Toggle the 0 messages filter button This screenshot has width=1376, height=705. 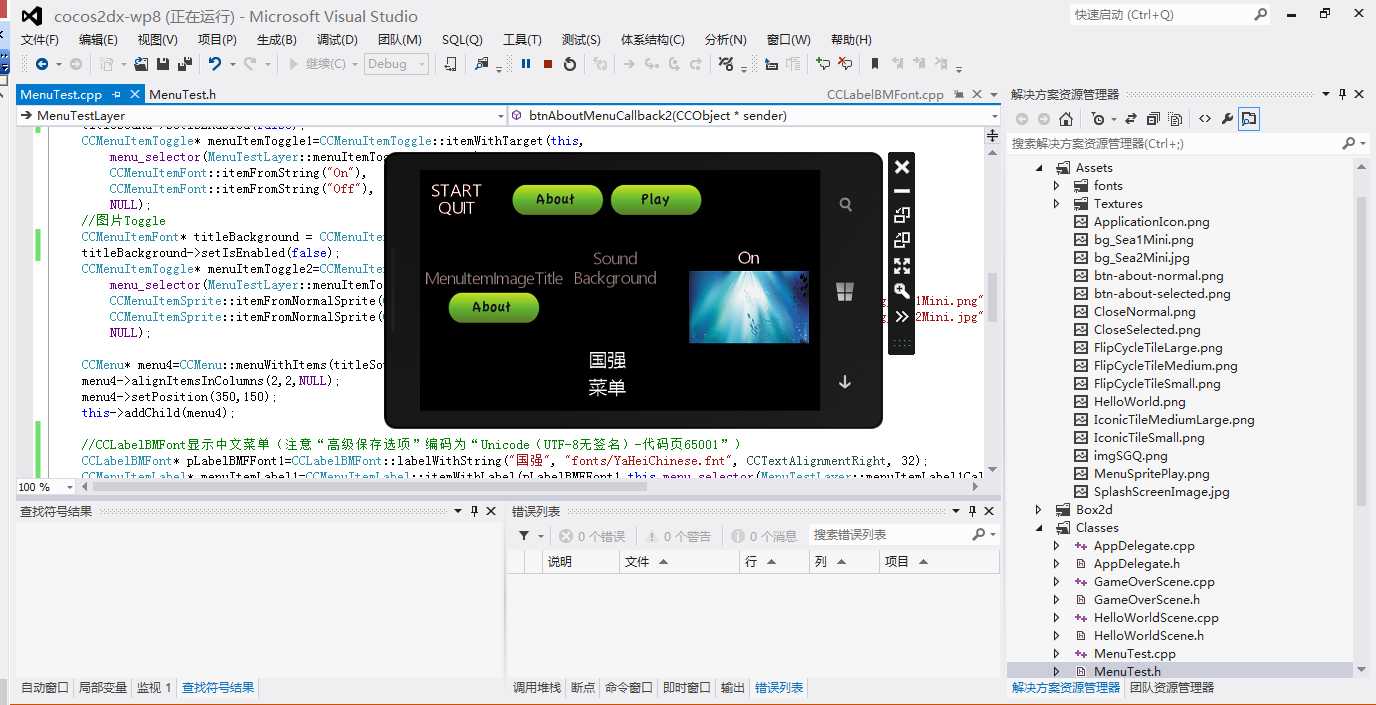coord(764,536)
